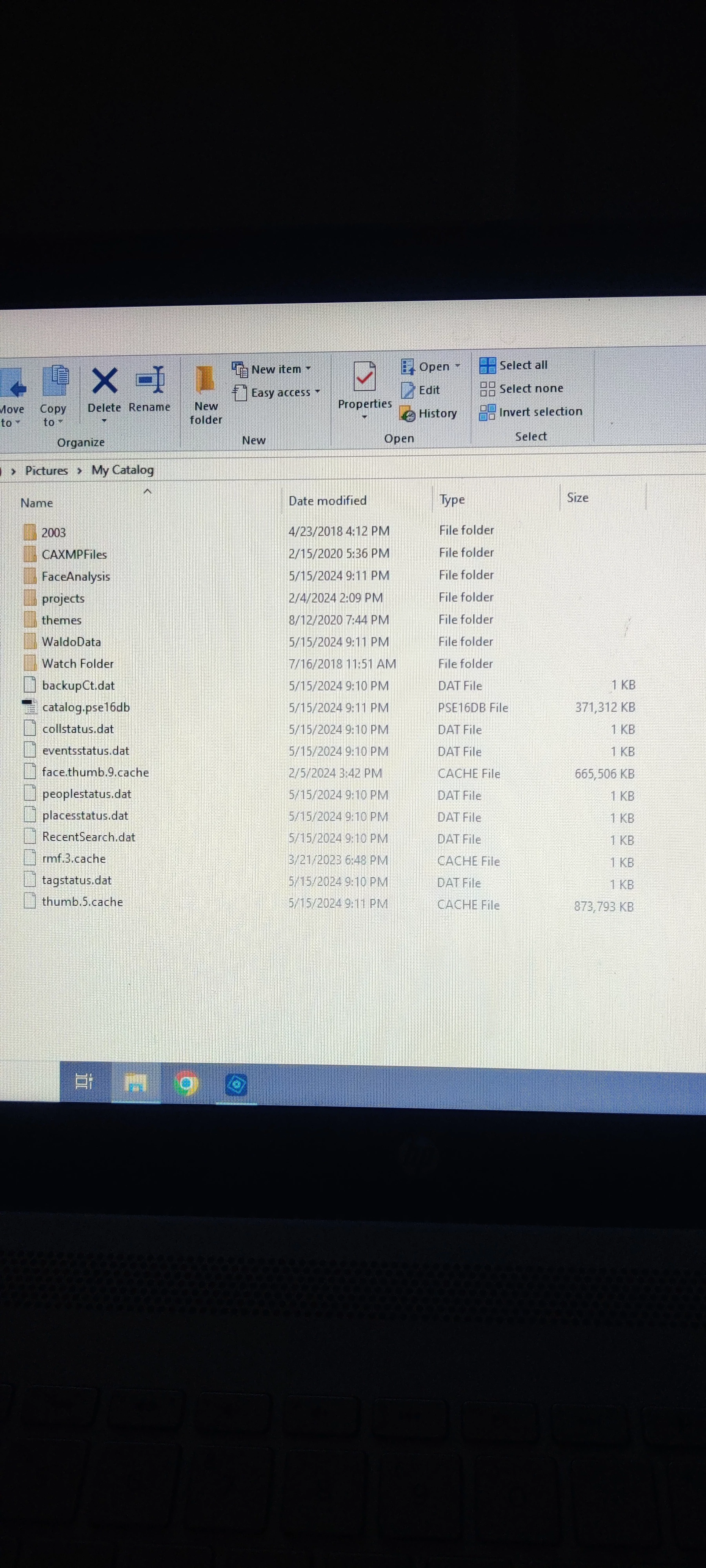Click type PSE16DB File

473,708
